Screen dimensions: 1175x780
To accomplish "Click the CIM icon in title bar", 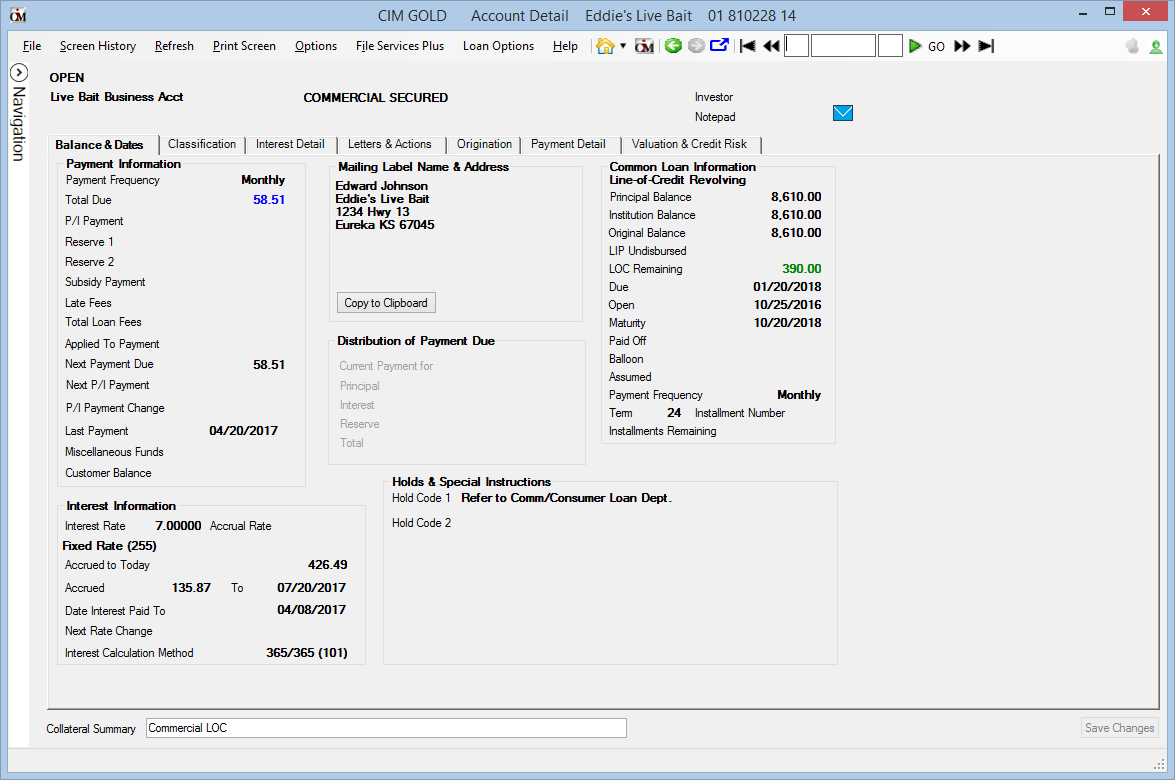I will [x=18, y=15].
